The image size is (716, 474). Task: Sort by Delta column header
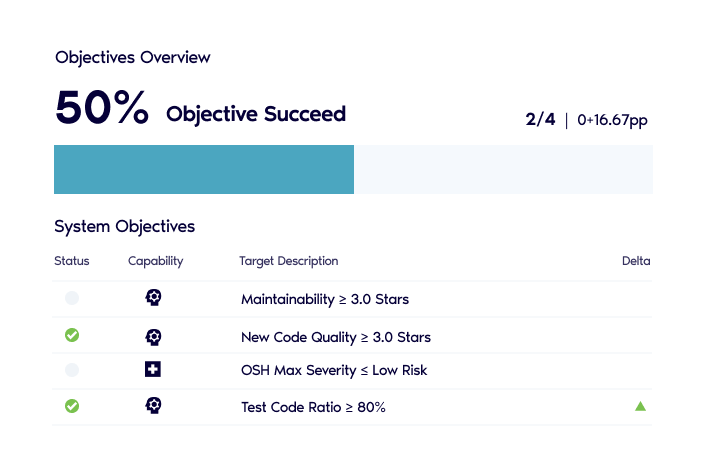click(636, 261)
